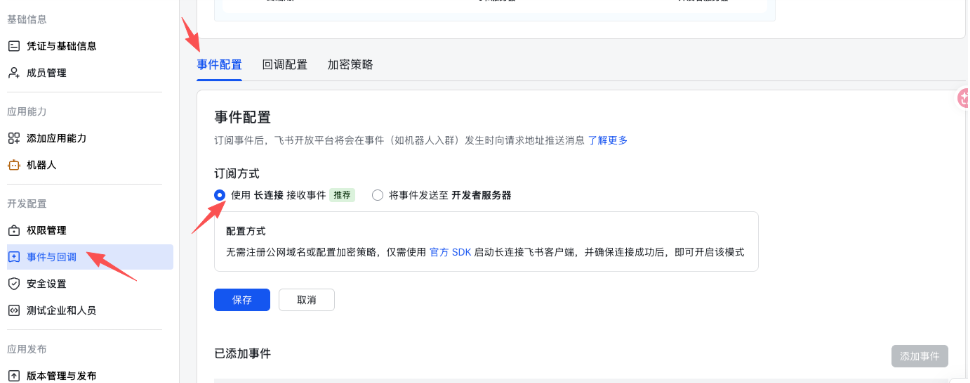Click the 取消 button

coord(307,299)
